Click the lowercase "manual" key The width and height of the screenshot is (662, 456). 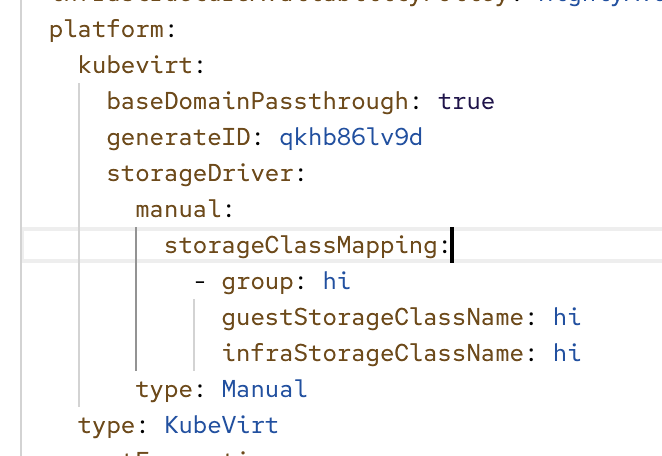(178, 209)
